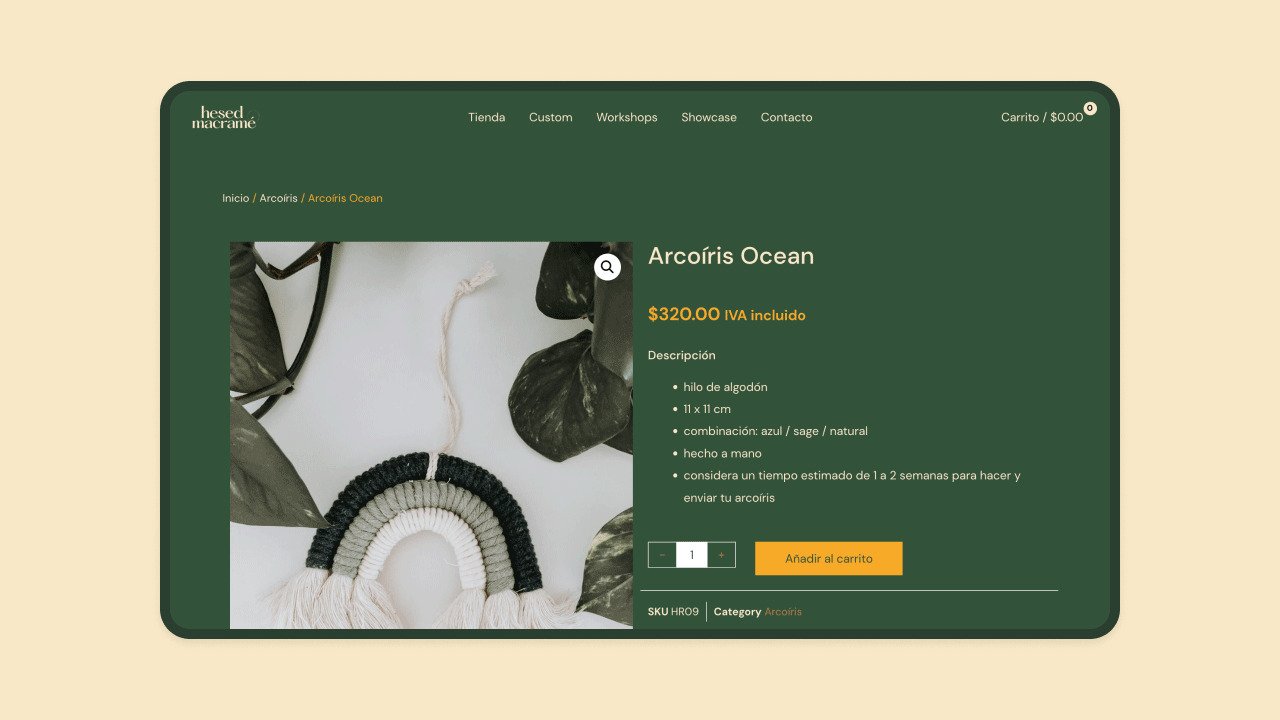Image resolution: width=1280 pixels, height=720 pixels.
Task: Increase quantity with the plus button
Action: pyautogui.click(x=721, y=555)
